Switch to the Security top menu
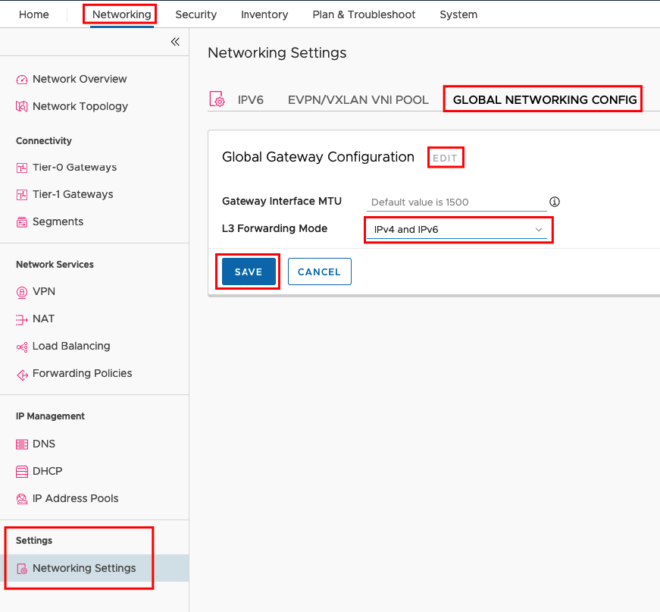Screen dimensions: 660x612 point(196,15)
